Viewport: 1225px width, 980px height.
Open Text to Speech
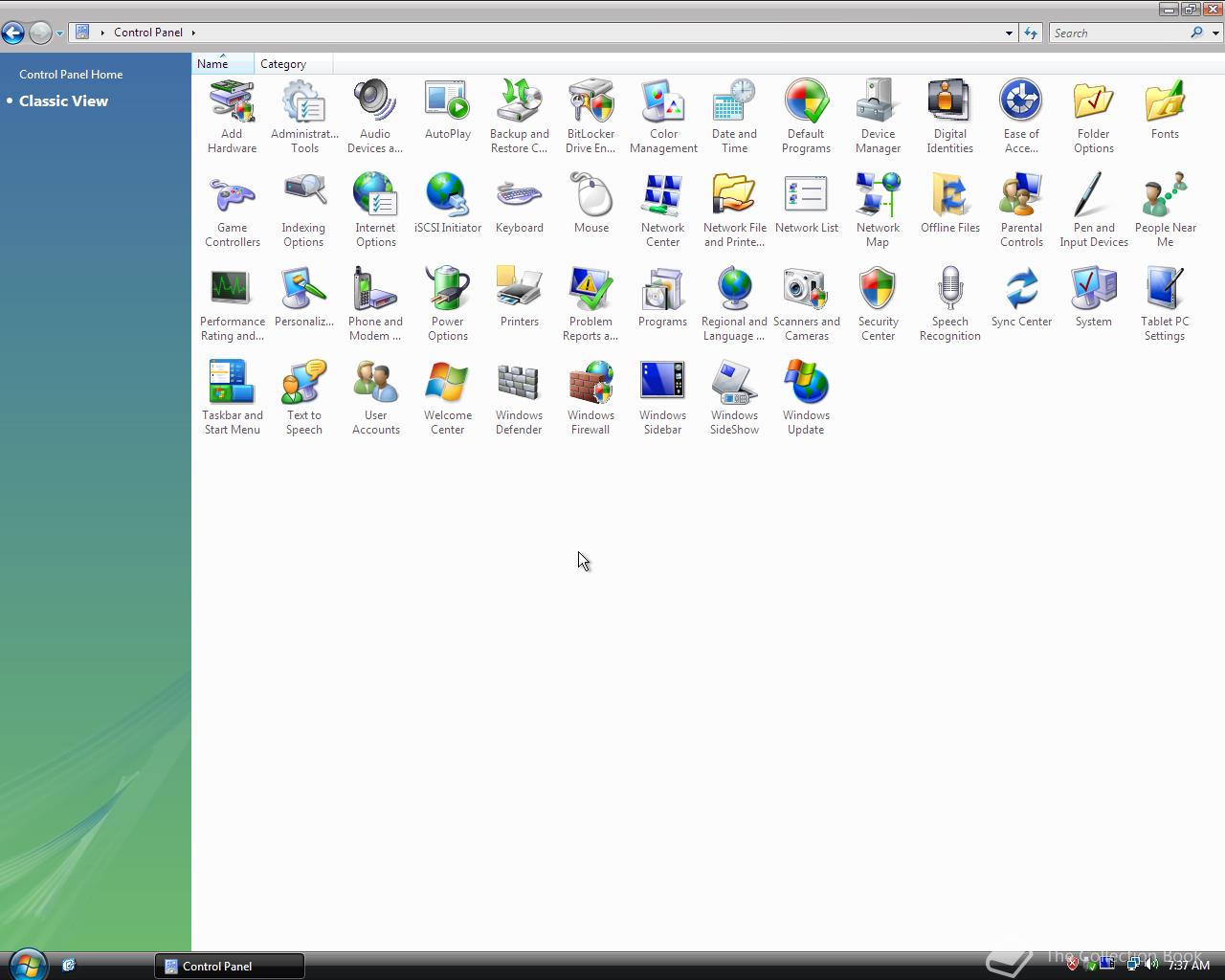click(x=304, y=398)
